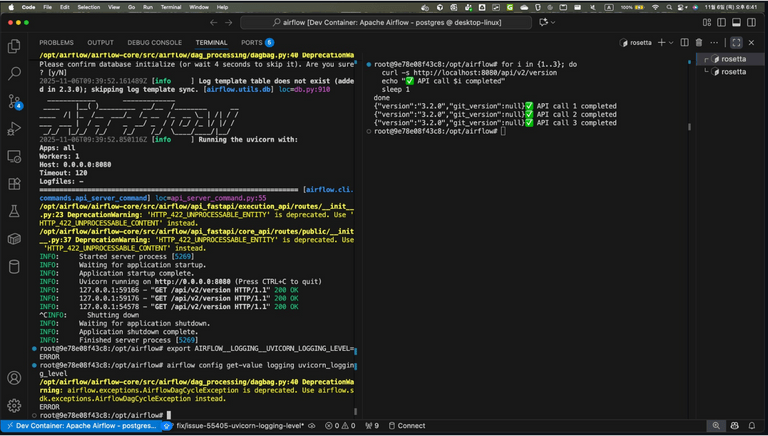Viewport: 768px width, 436px height.
Task: Open the Extensions view icon
Action: [x=14, y=184]
